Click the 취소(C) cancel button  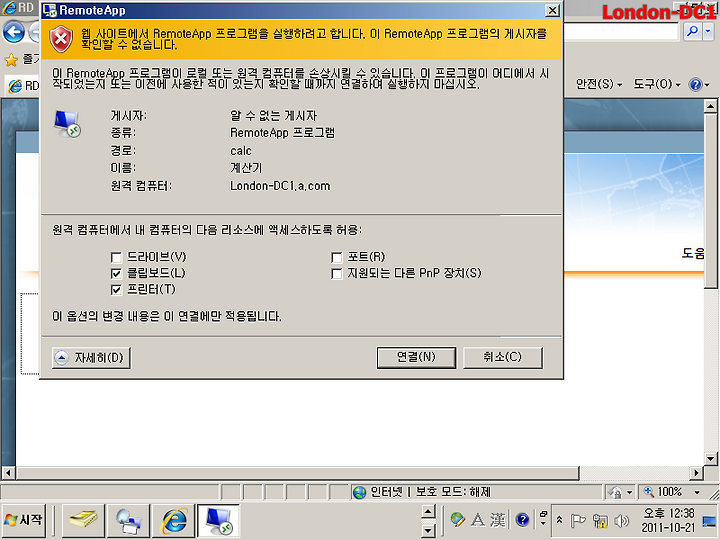502,357
